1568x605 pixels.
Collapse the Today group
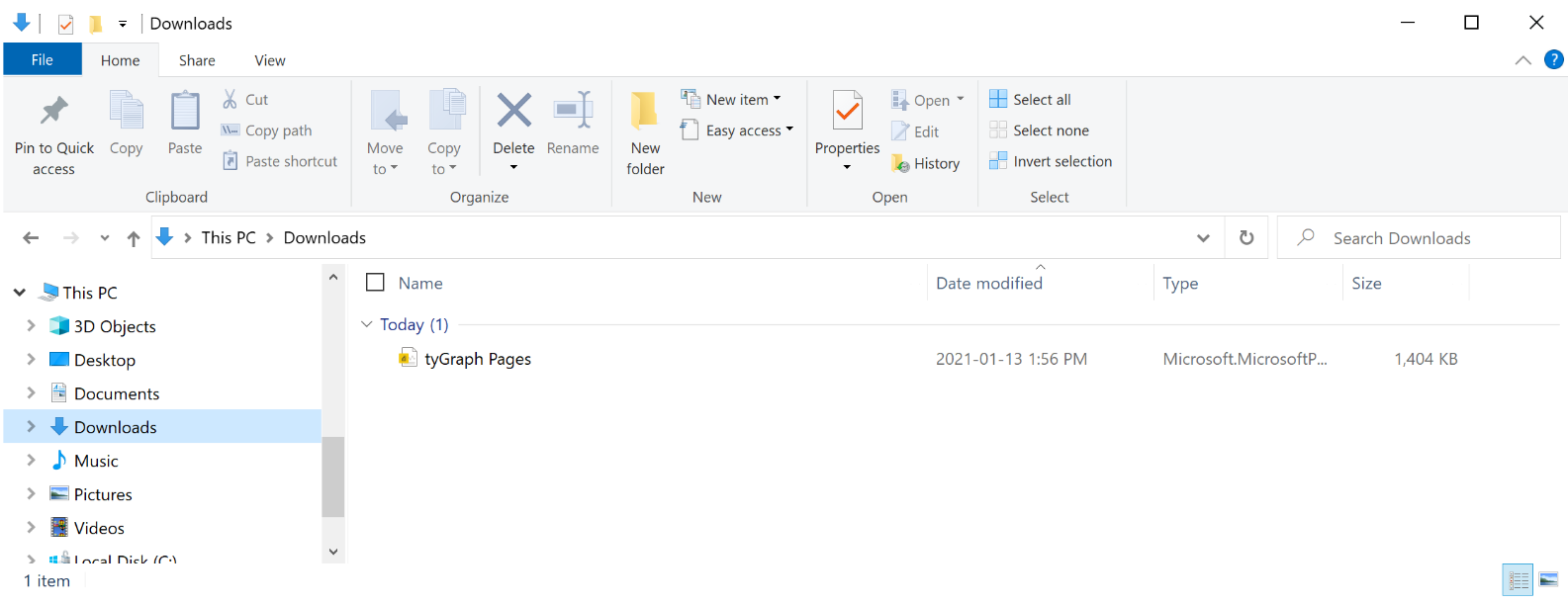pyautogui.click(x=367, y=324)
